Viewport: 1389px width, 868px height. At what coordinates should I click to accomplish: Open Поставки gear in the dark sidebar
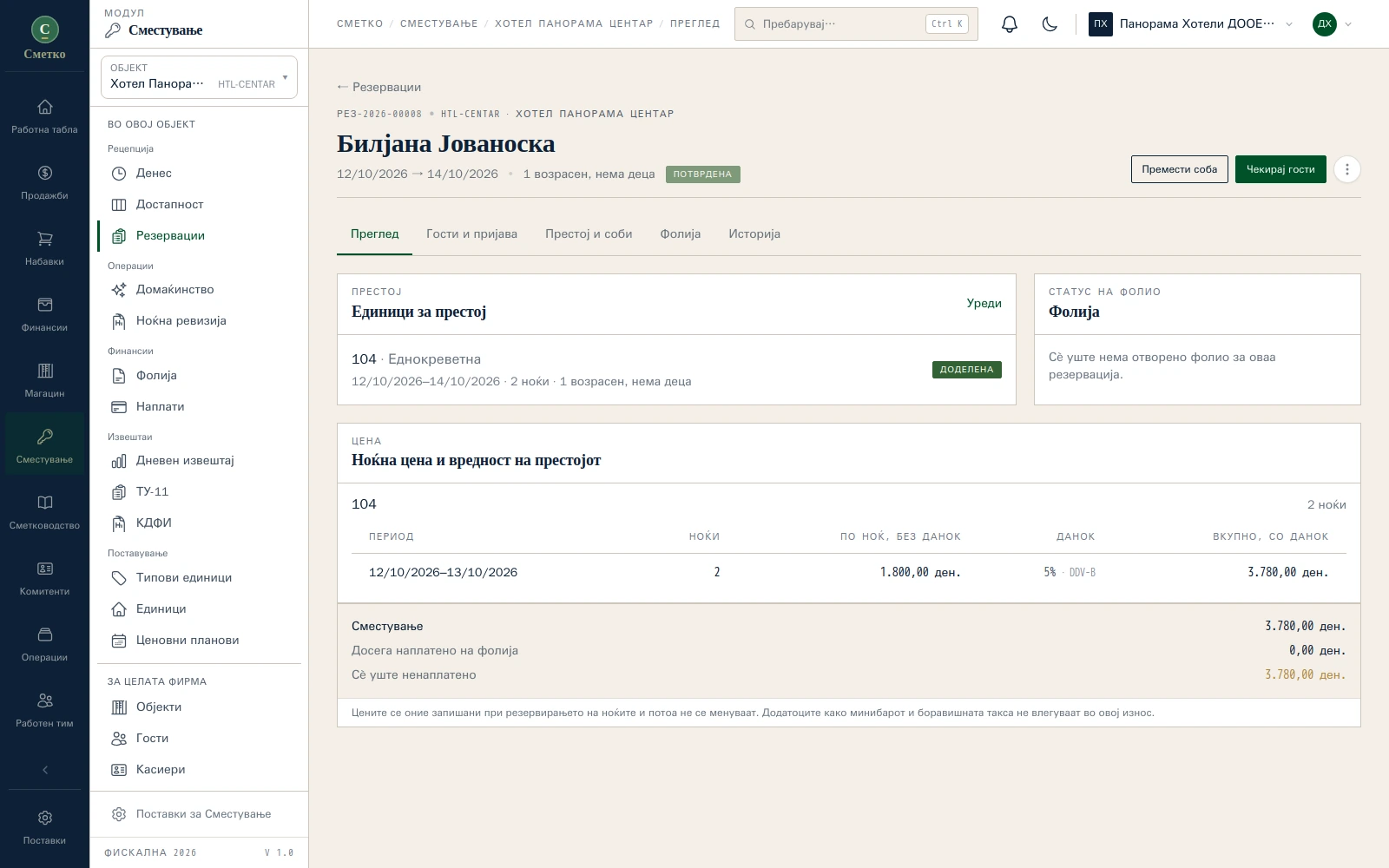44,827
